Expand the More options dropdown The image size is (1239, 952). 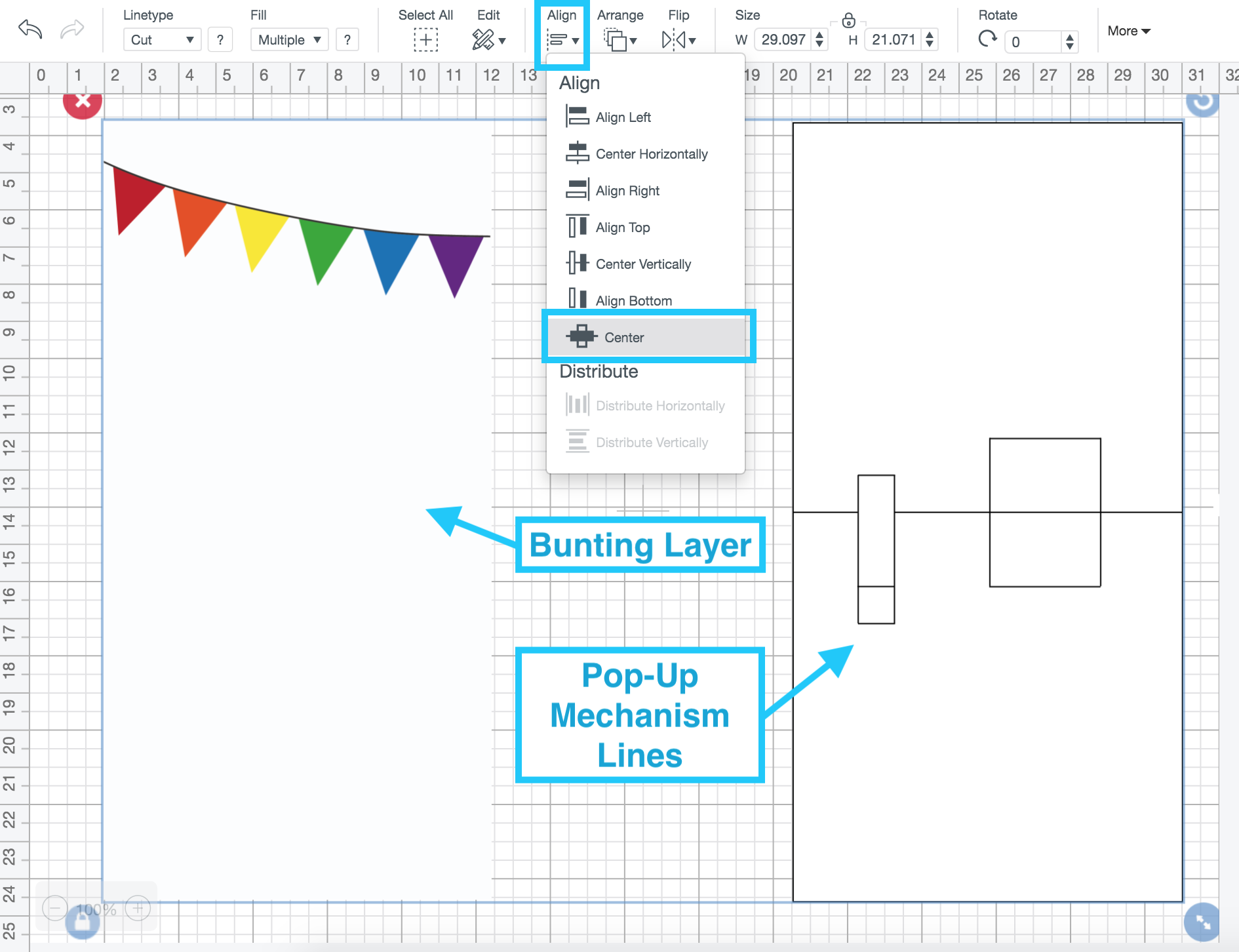click(x=1129, y=31)
